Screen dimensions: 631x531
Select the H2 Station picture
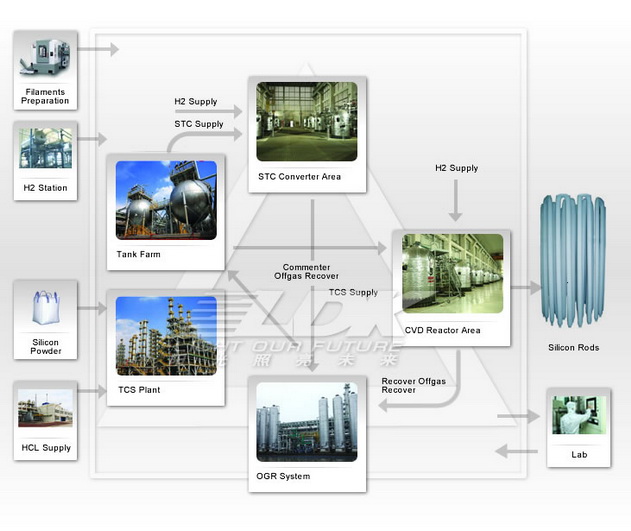45,149
